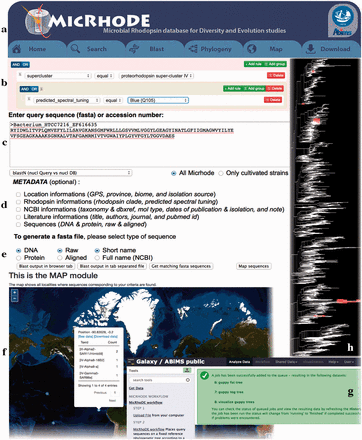Screen dimensions: 362x440
Task: Click Map sequences button
Action: (254, 266)
